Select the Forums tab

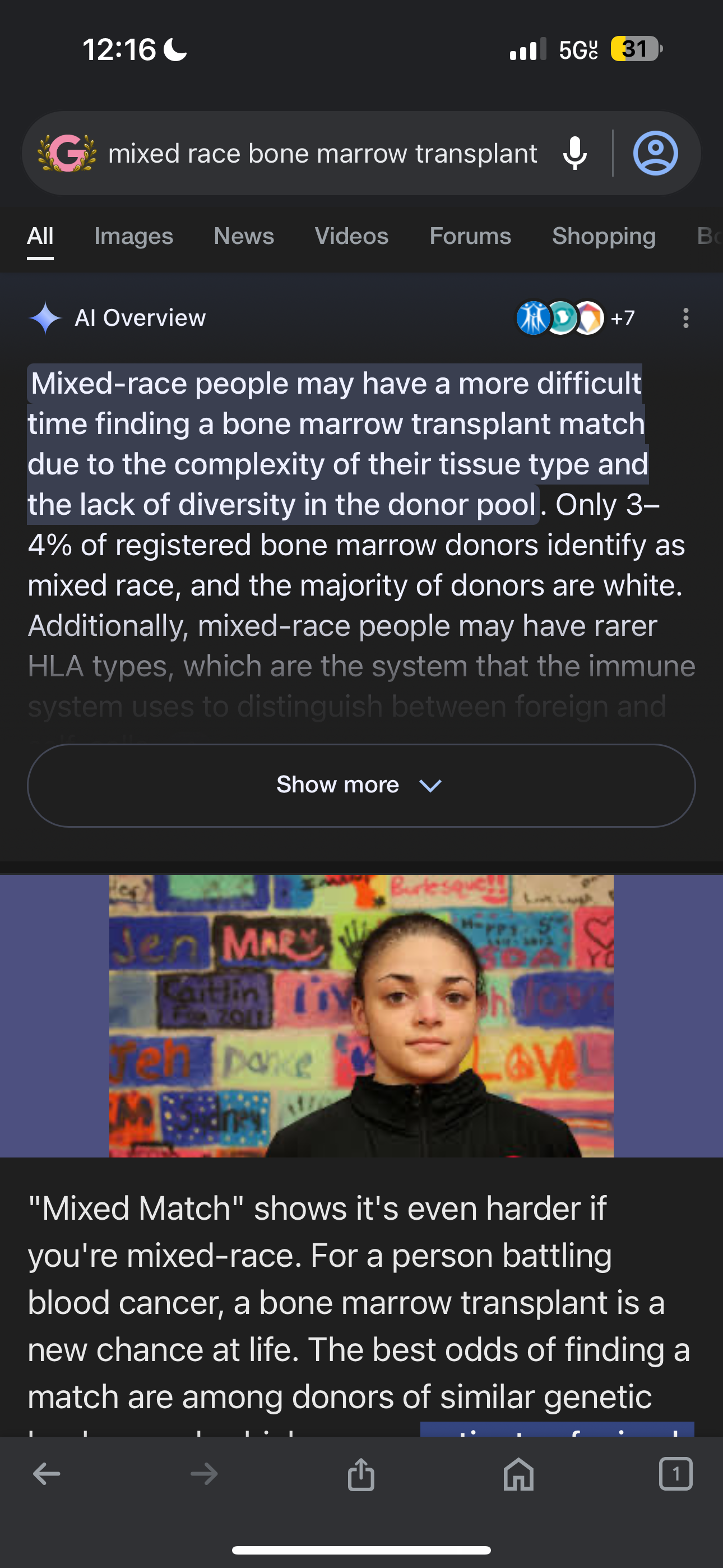pos(470,236)
